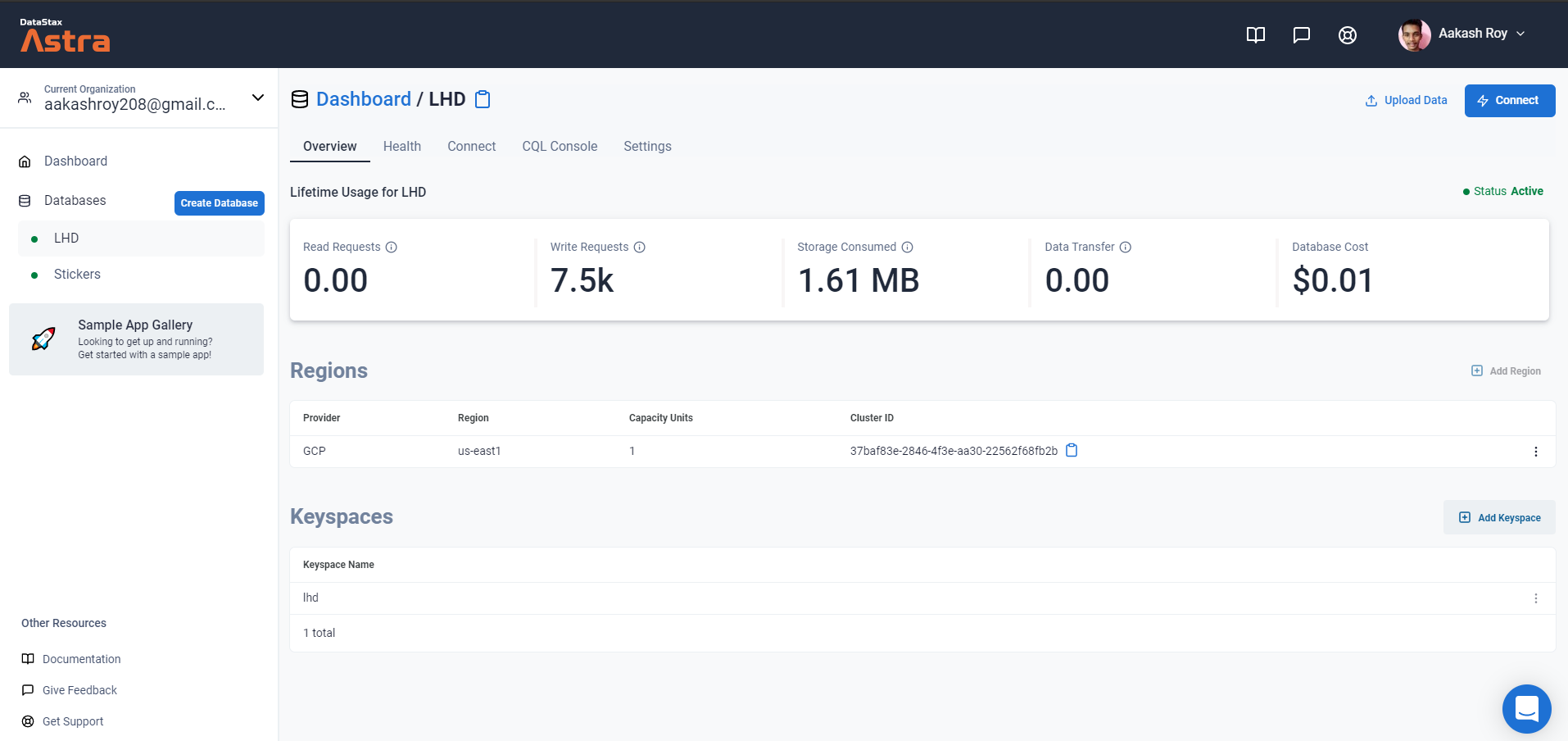The image size is (1568, 741).
Task: Open the chat support launcher bubble
Action: click(1527, 709)
